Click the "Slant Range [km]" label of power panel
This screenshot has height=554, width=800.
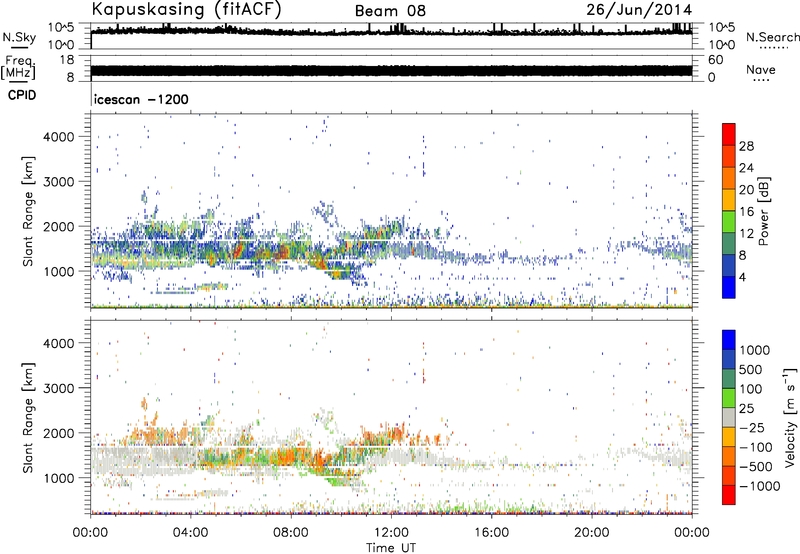(28, 211)
